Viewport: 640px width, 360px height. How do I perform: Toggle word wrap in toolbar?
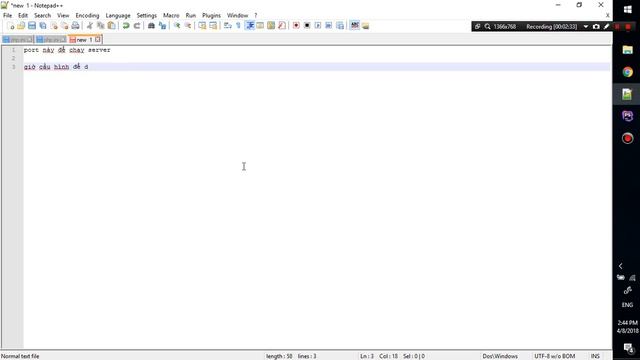(228, 26)
